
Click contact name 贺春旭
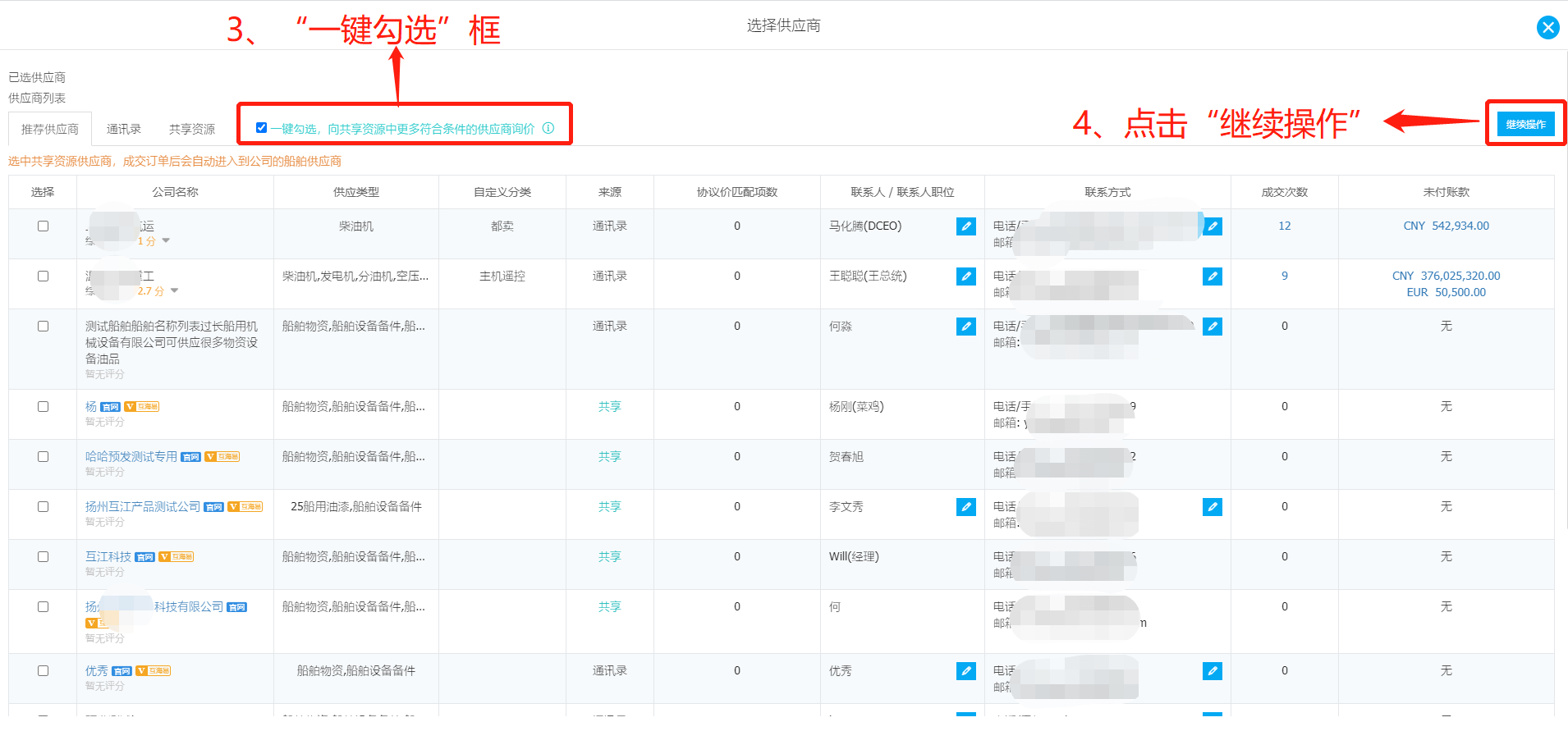pyautogui.click(x=846, y=457)
